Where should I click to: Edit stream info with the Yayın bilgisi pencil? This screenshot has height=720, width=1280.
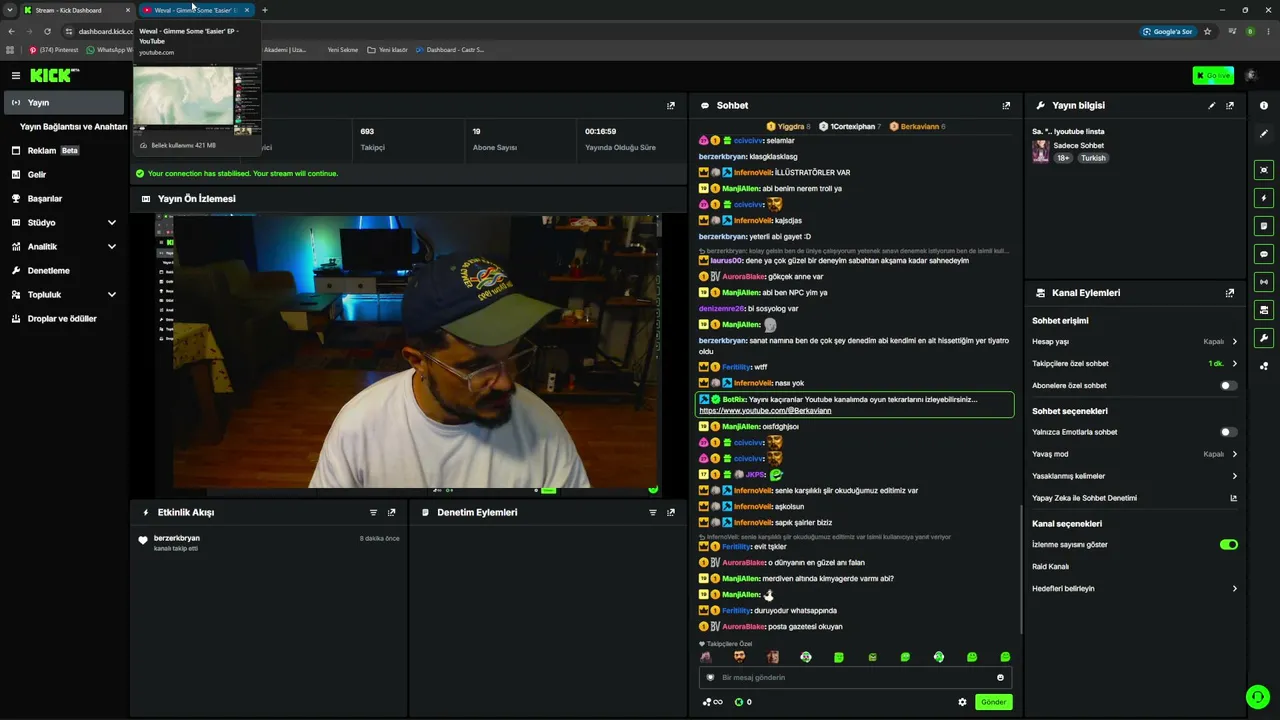(1212, 105)
